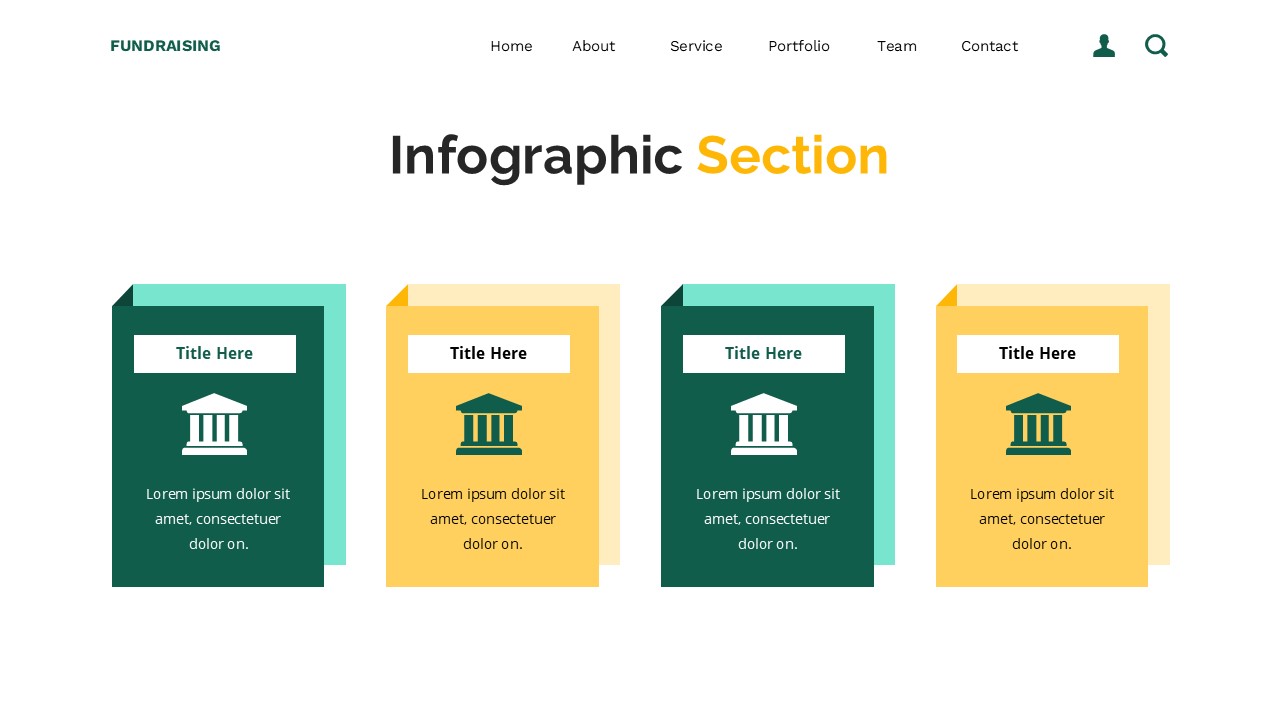Click the bank icon on the rightmost yellow card

pyautogui.click(x=1038, y=424)
